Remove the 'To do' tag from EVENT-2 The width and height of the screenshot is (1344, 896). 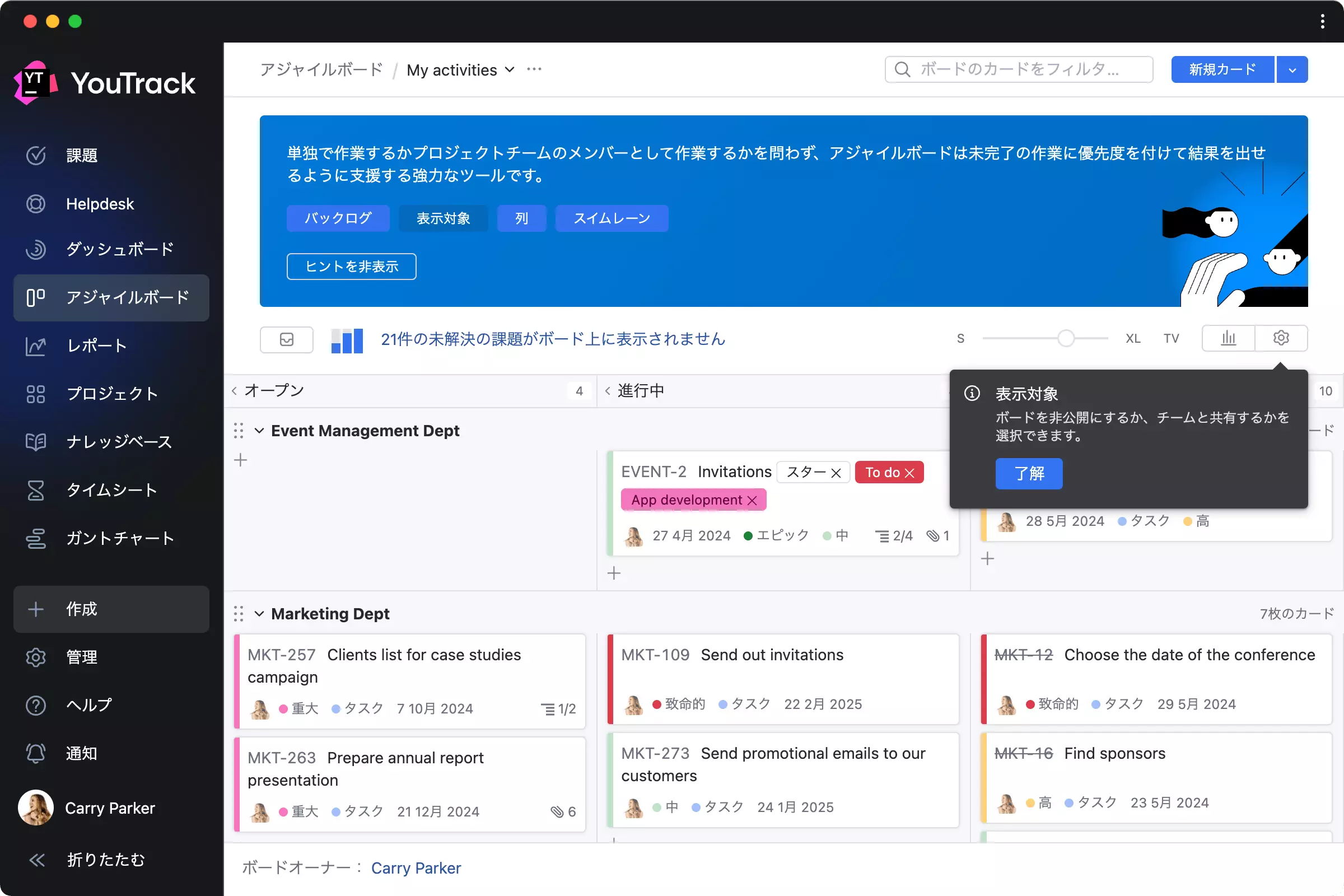tap(909, 473)
